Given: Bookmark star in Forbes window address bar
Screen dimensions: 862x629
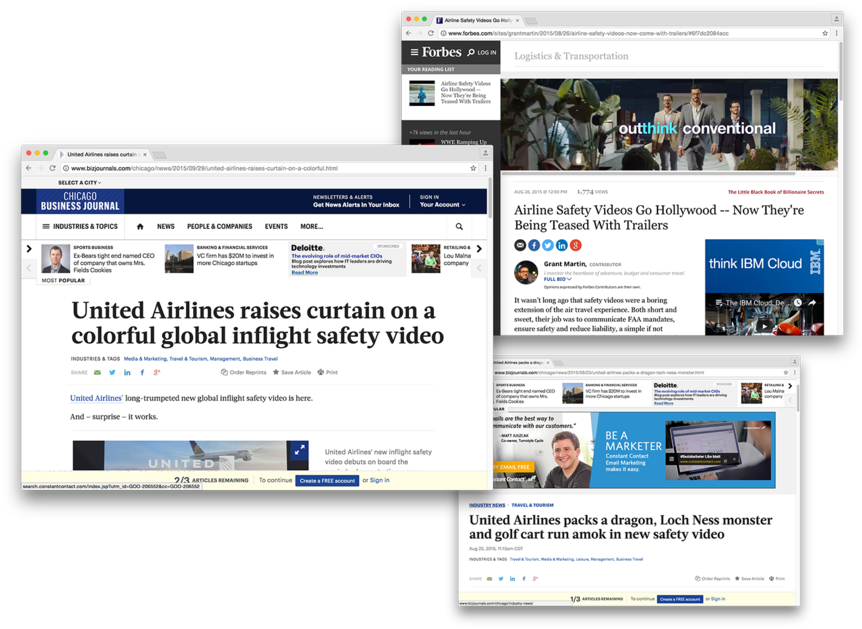Looking at the screenshot, I should point(825,33).
